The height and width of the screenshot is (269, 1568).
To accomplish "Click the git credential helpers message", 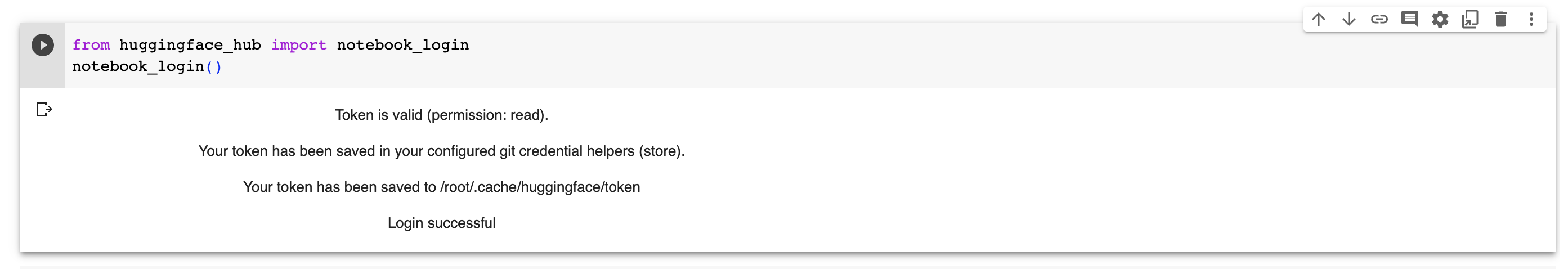I will [x=441, y=151].
